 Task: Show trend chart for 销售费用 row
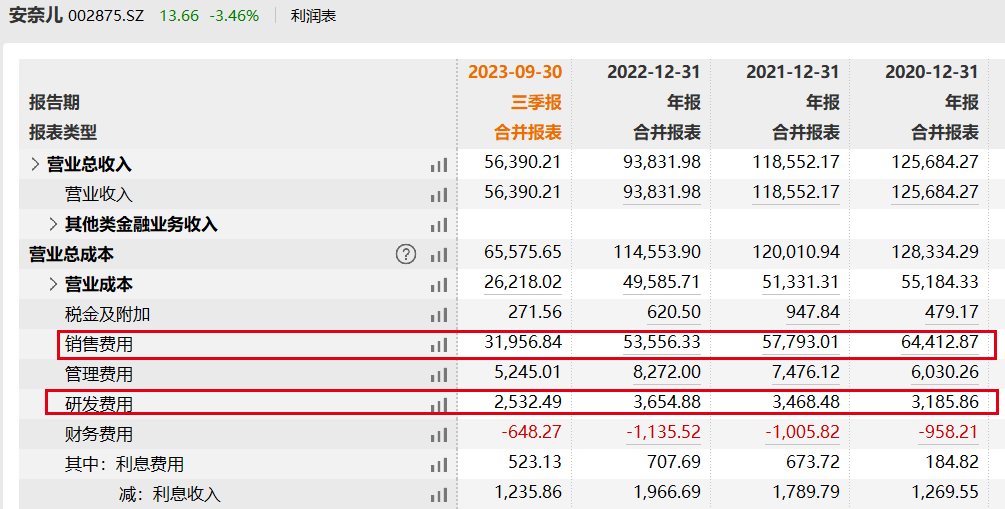pyautogui.click(x=439, y=345)
